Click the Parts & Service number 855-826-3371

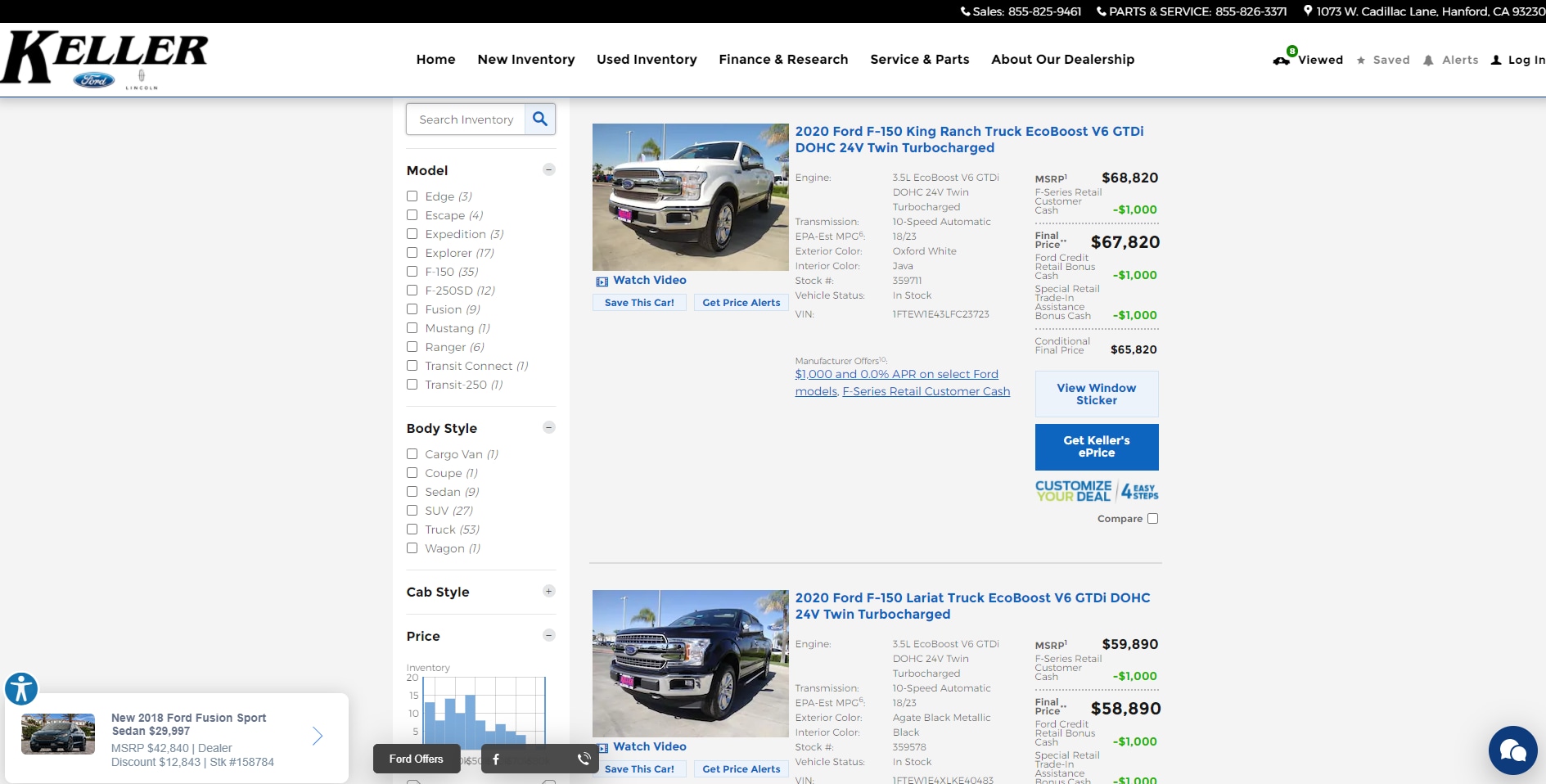point(1251,11)
